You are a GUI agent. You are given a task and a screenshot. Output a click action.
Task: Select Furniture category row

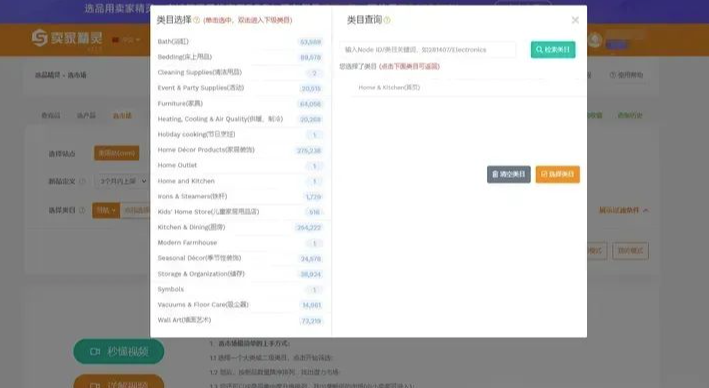(240, 104)
